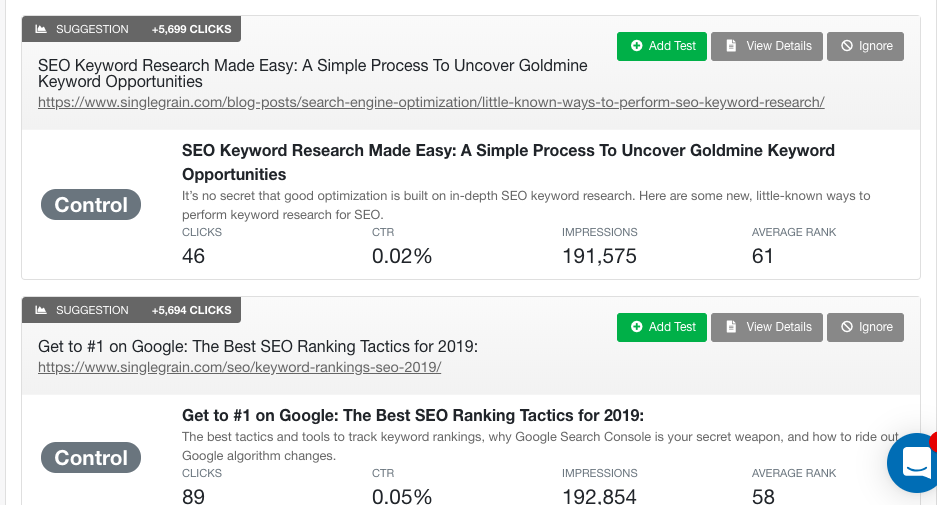Click the bold Best SEO Ranking Tactics preview title
This screenshot has height=505, width=937.
[x=413, y=415]
